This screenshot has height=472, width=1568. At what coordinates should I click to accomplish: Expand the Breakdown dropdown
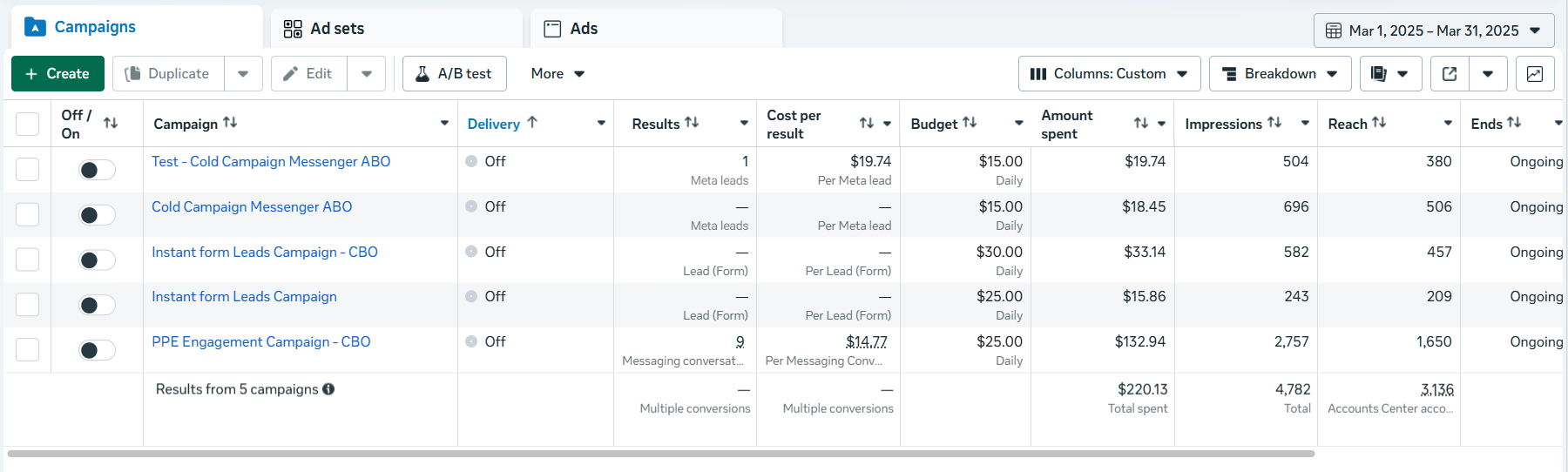(x=1280, y=74)
